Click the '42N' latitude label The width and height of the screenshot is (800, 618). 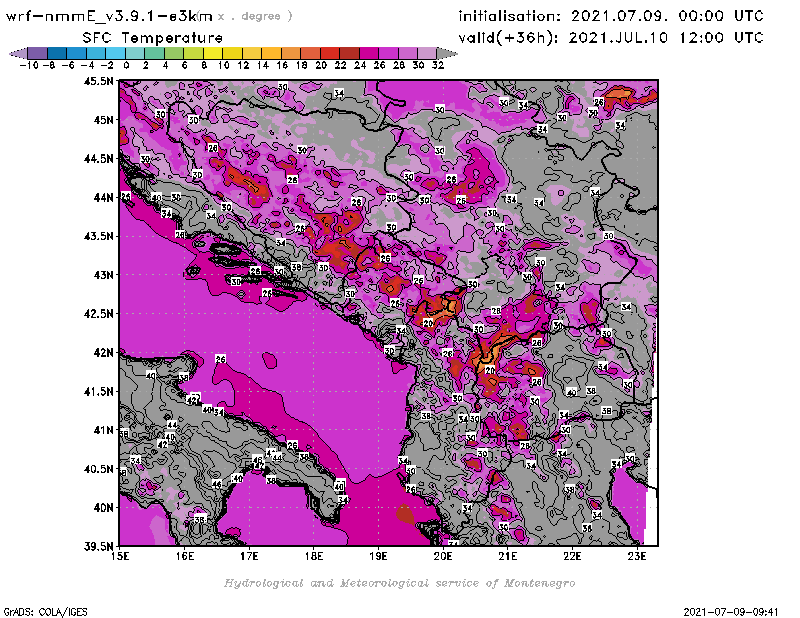pos(103,353)
